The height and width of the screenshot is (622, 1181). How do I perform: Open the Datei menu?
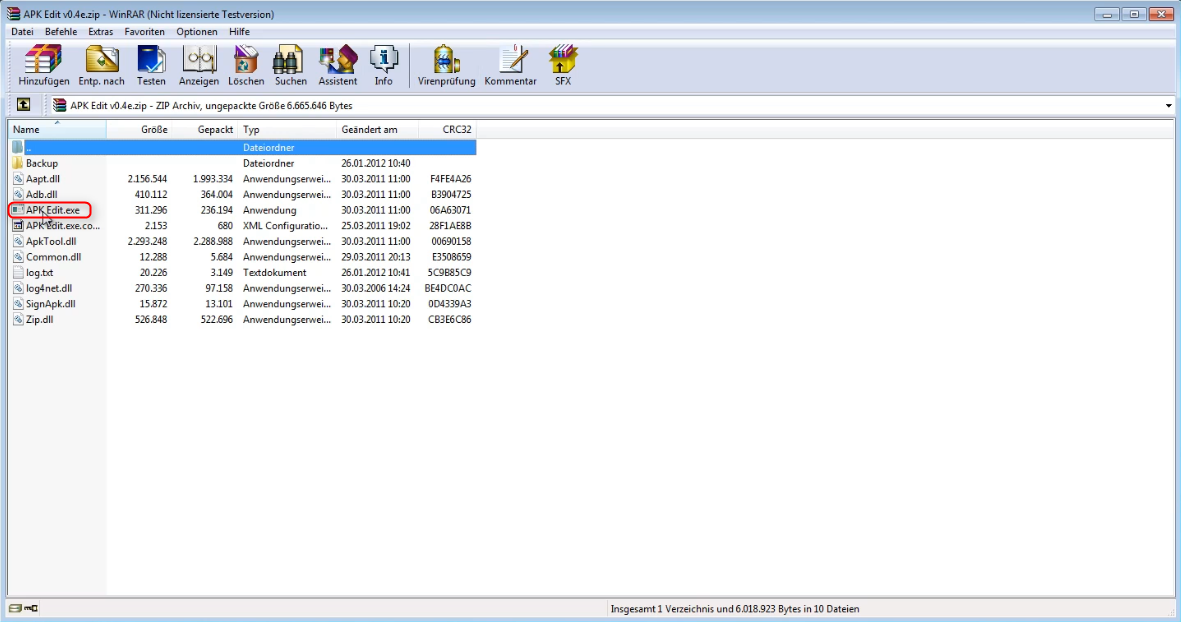point(22,32)
